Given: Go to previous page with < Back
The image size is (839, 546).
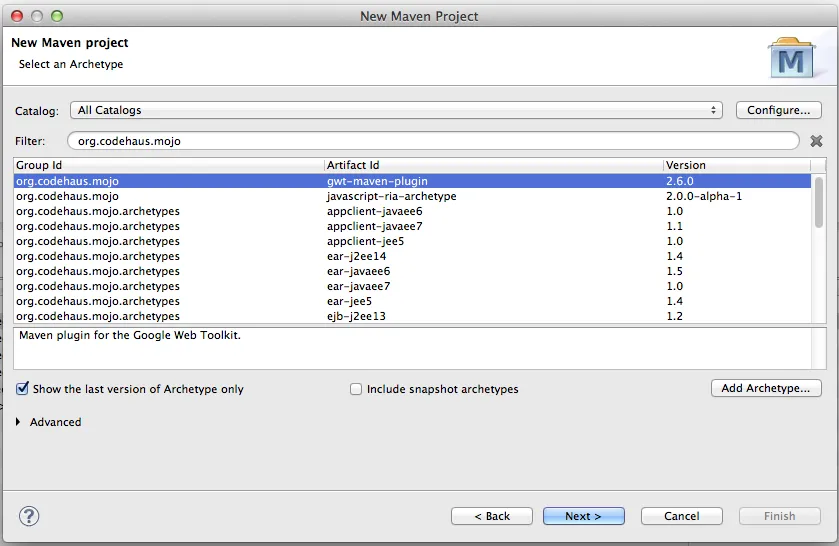Looking at the screenshot, I should [x=492, y=516].
